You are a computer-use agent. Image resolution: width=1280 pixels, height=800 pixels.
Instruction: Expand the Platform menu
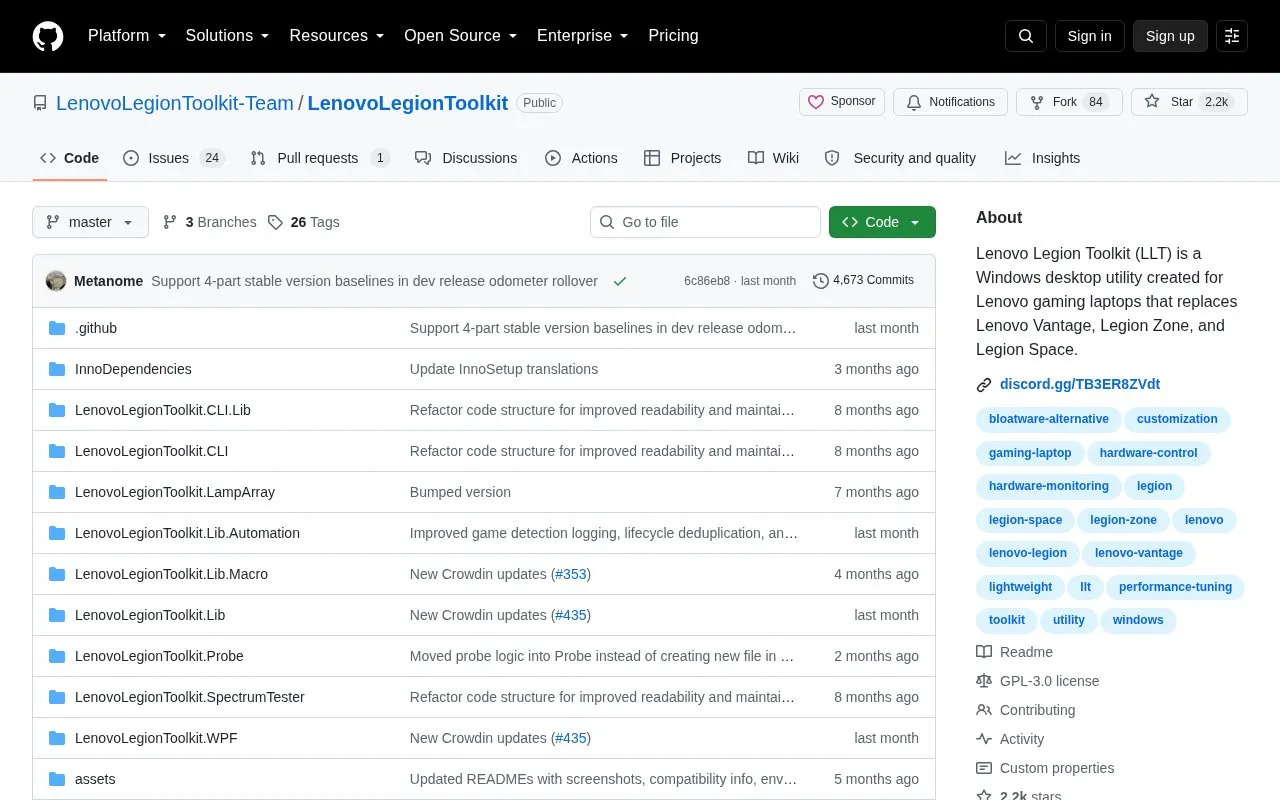[127, 36]
